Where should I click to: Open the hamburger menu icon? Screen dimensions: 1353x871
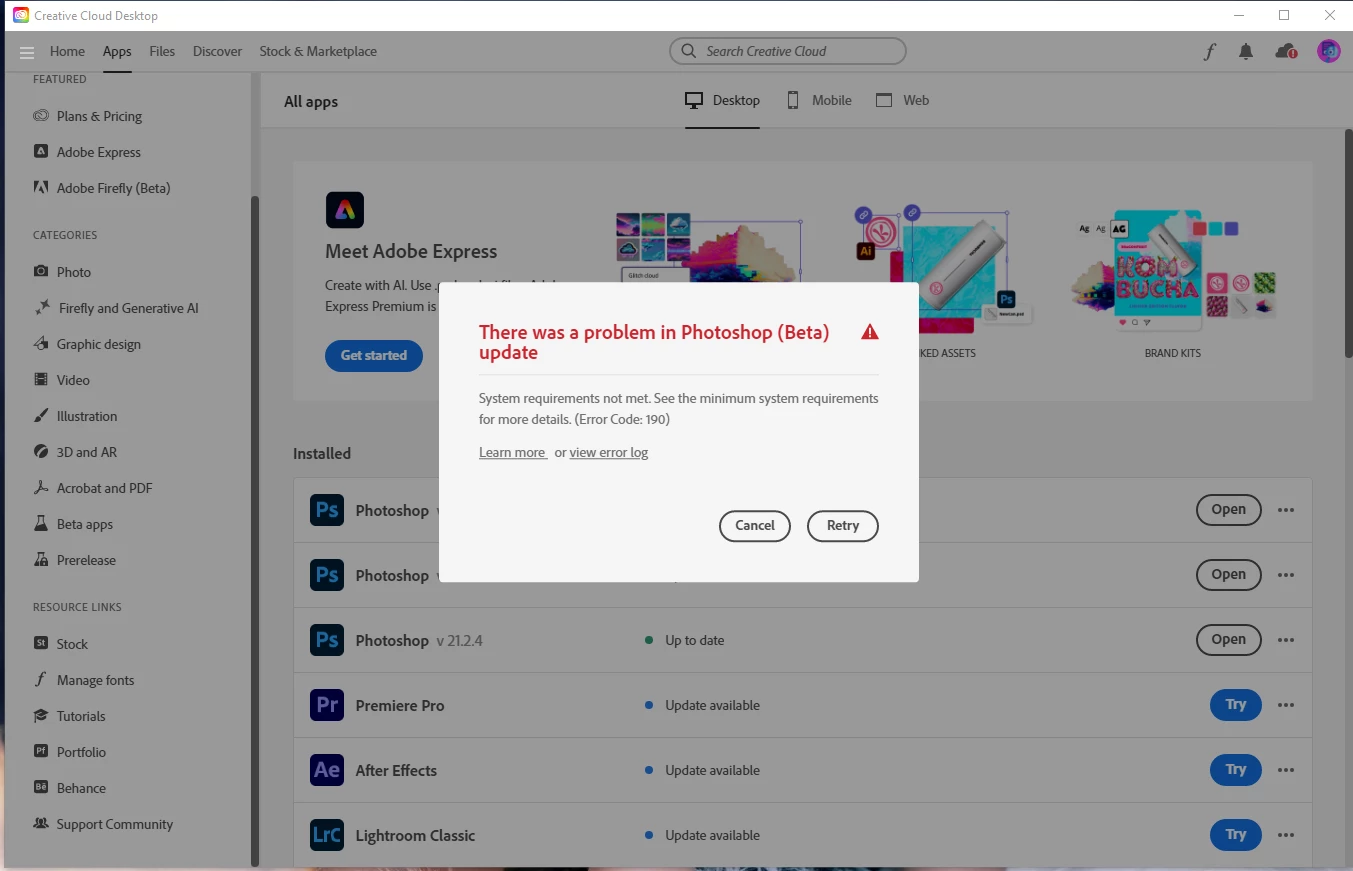(27, 52)
